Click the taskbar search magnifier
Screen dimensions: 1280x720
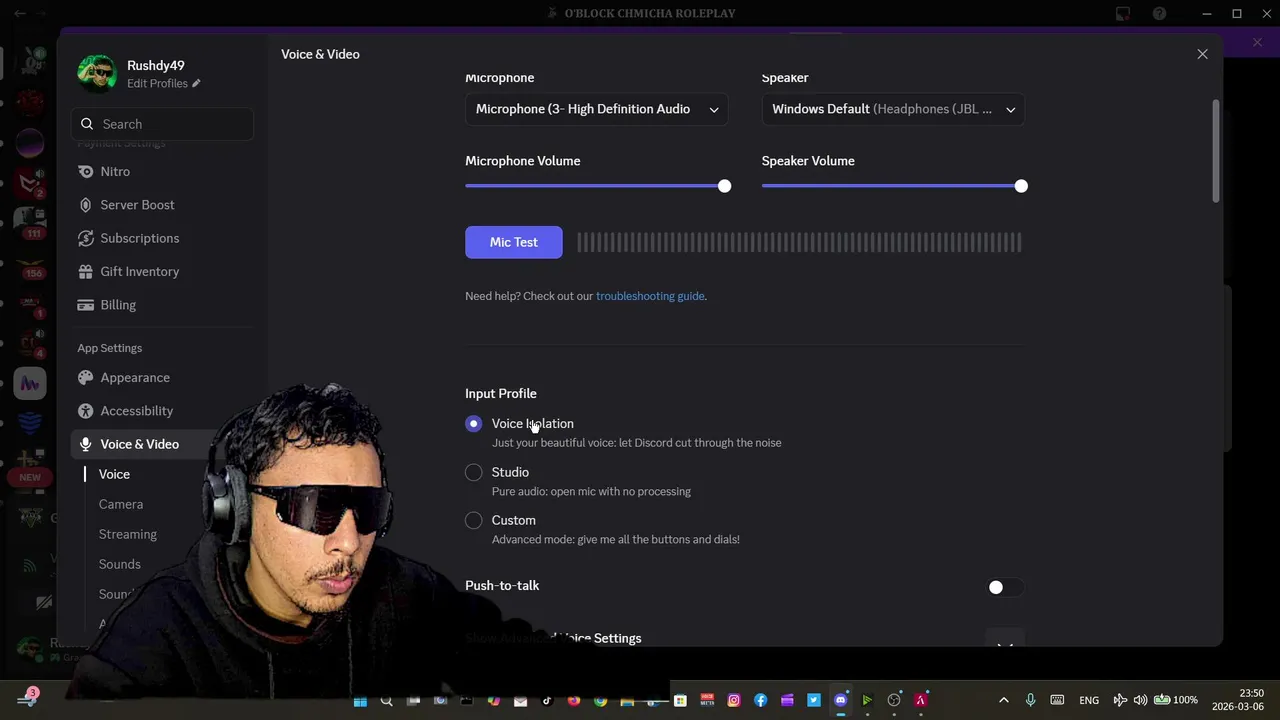click(x=387, y=700)
